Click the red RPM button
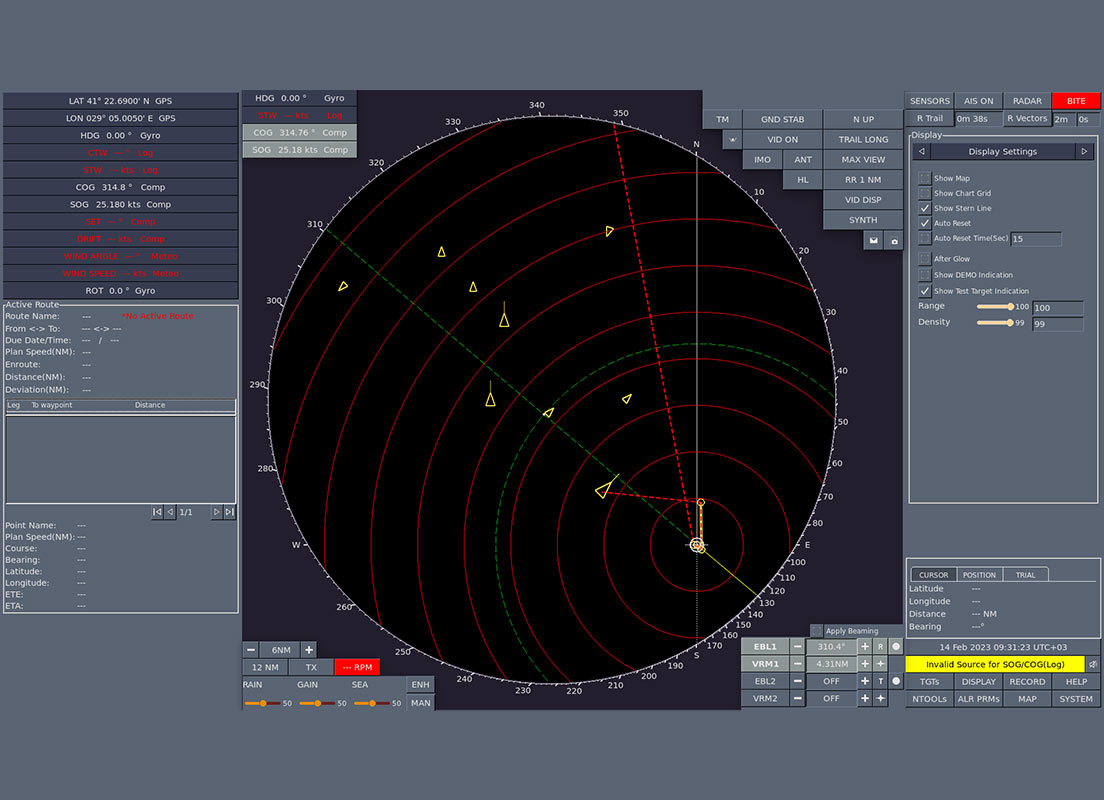Image resolution: width=1104 pixels, height=800 pixels. click(x=358, y=667)
